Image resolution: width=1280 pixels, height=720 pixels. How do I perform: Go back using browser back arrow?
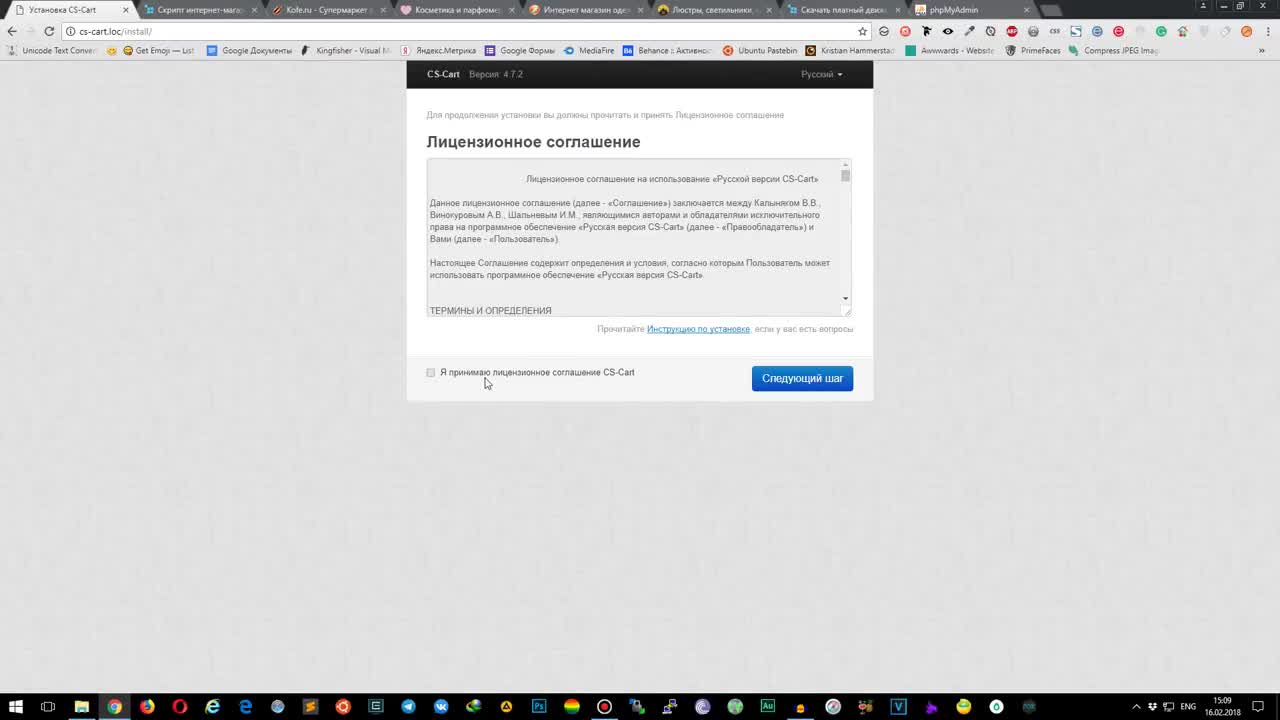click(12, 31)
